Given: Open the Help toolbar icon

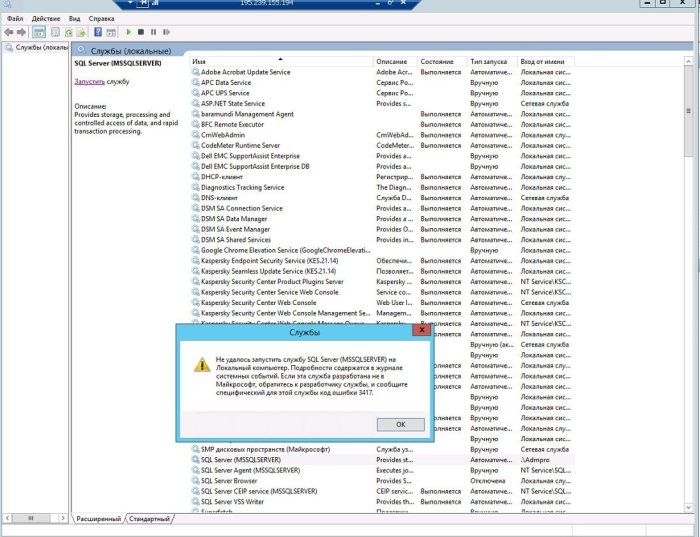Looking at the screenshot, I should (x=98, y=32).
